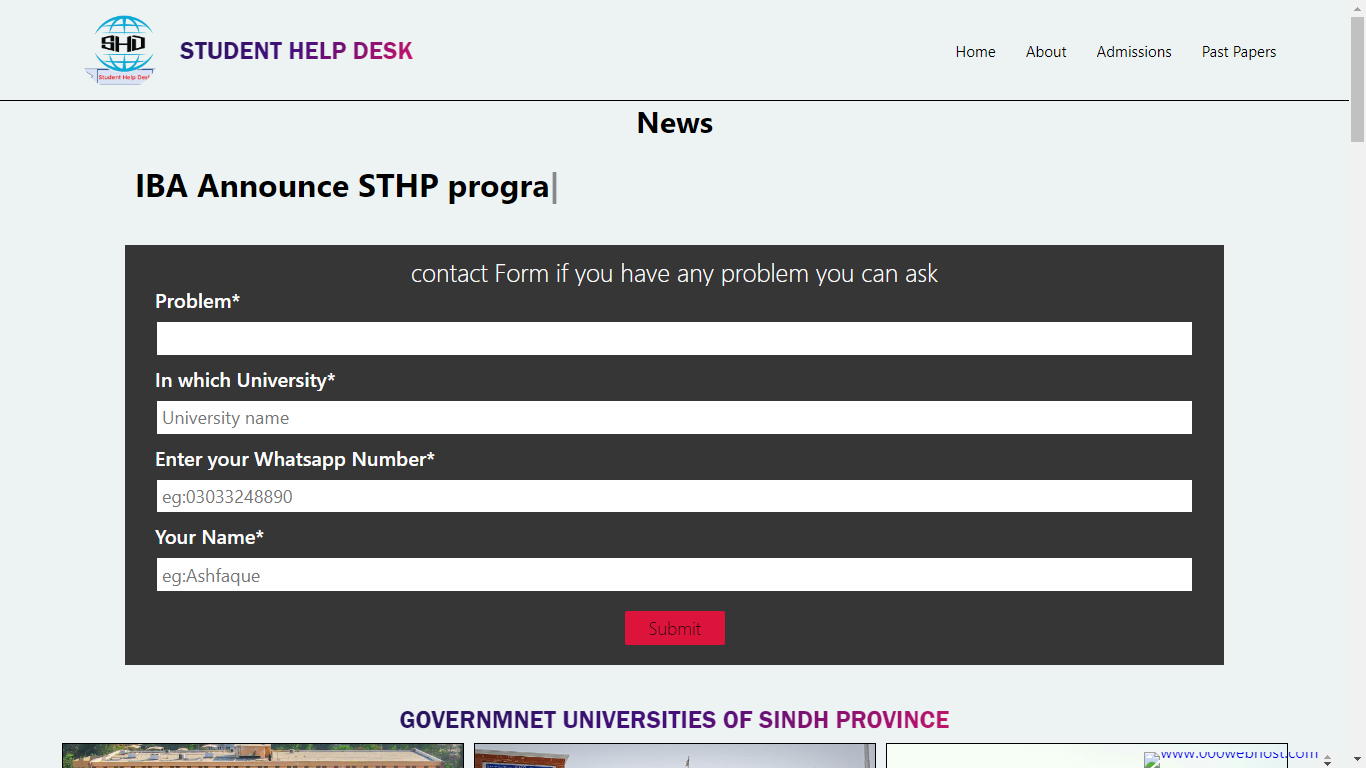
Task: Click inside the Problem text field
Action: point(674,338)
